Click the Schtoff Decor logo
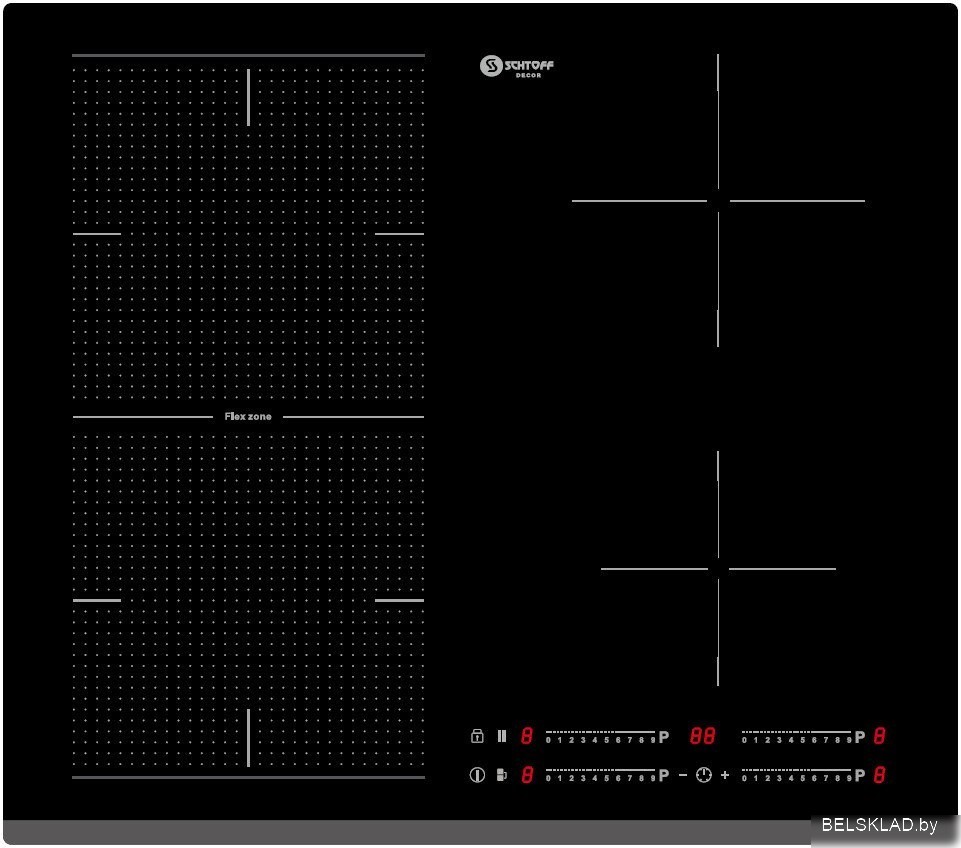This screenshot has height=848, width=961. coord(516,67)
